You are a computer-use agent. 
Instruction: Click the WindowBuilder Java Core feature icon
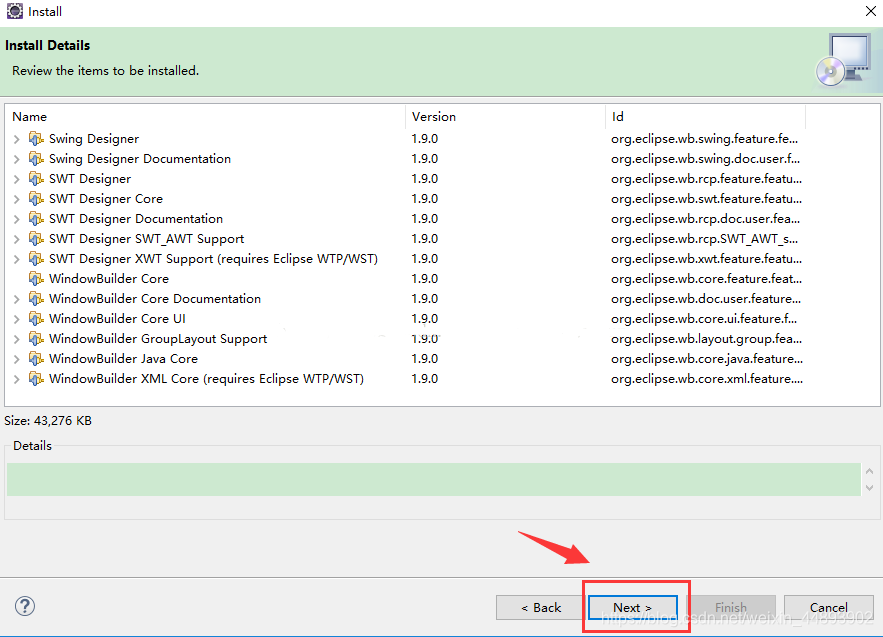click(x=36, y=358)
